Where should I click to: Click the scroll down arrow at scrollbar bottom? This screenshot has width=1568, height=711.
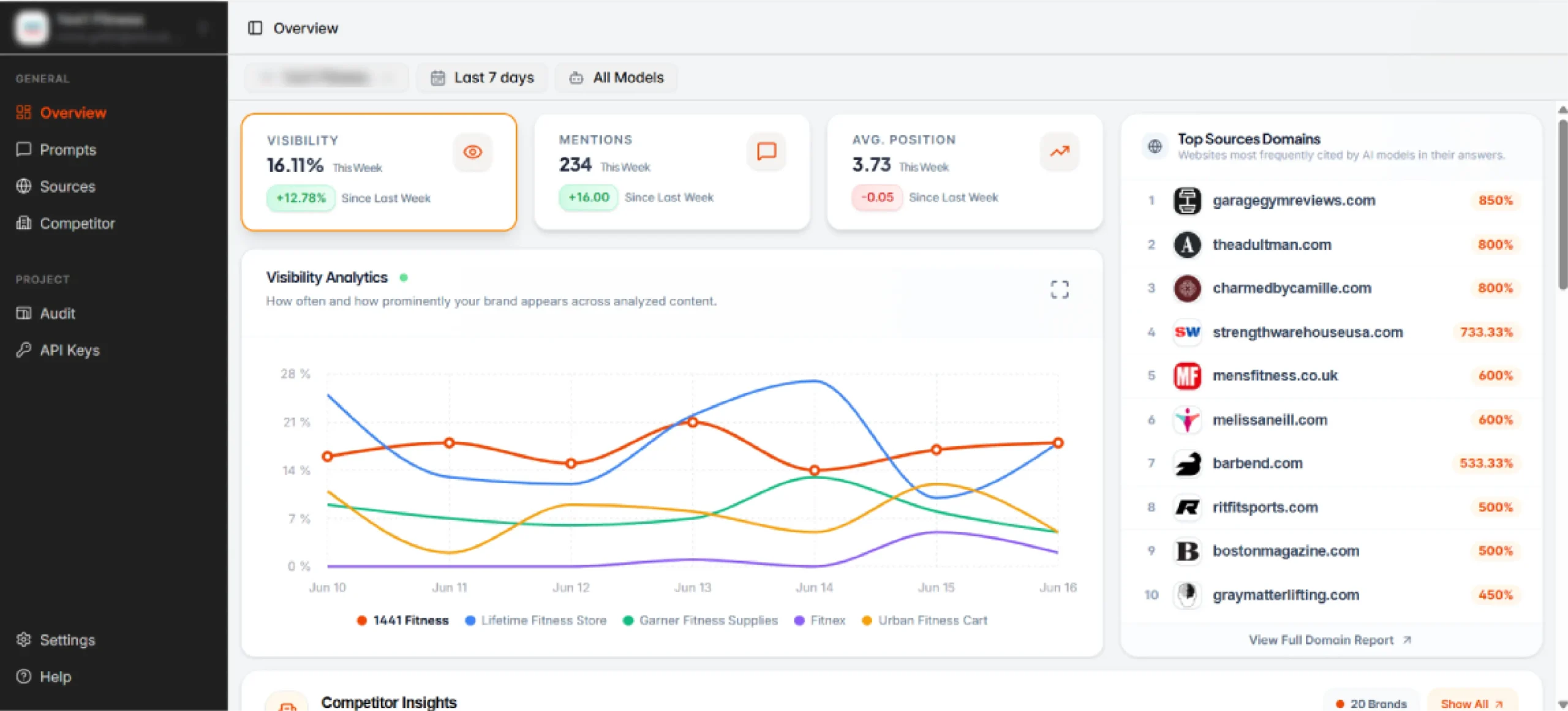(x=1562, y=704)
